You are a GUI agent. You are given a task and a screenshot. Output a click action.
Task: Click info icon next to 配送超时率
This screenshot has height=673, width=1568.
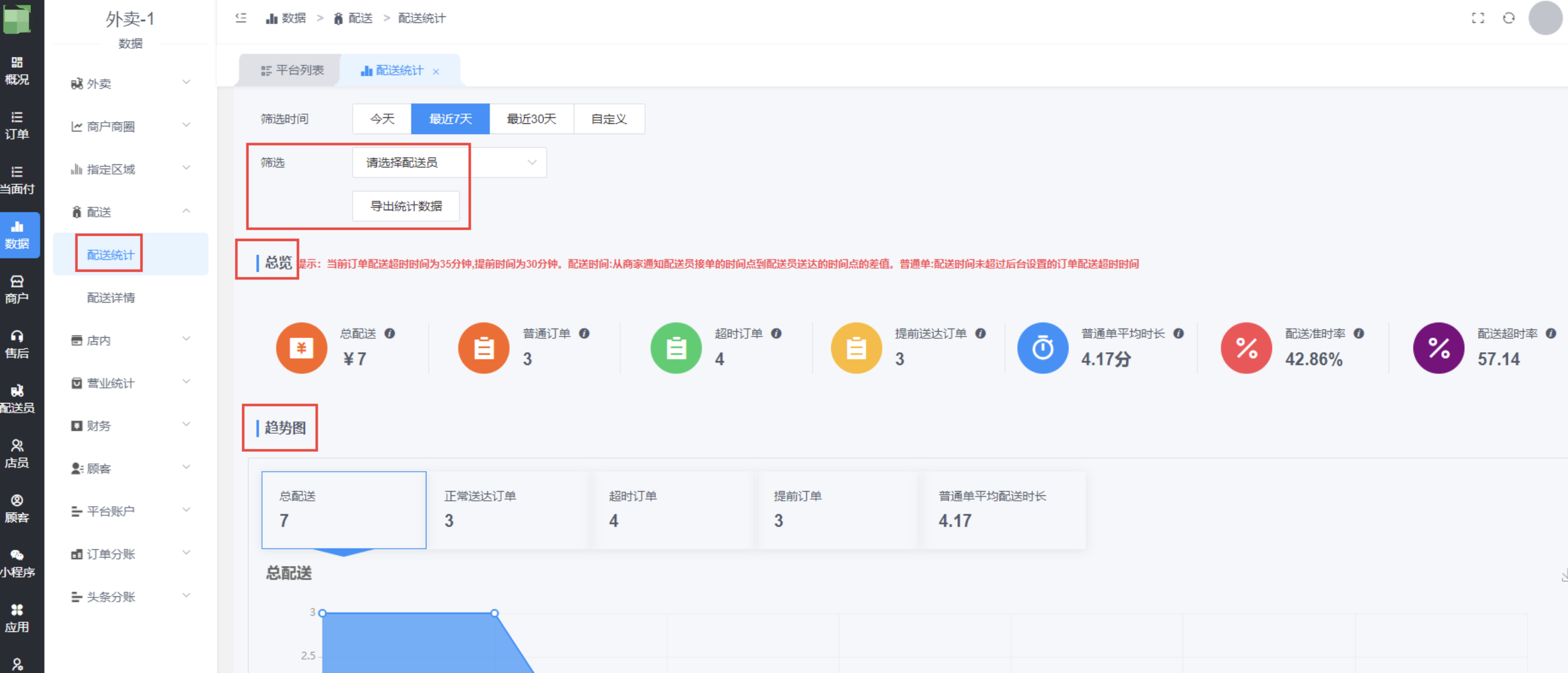tap(1551, 333)
